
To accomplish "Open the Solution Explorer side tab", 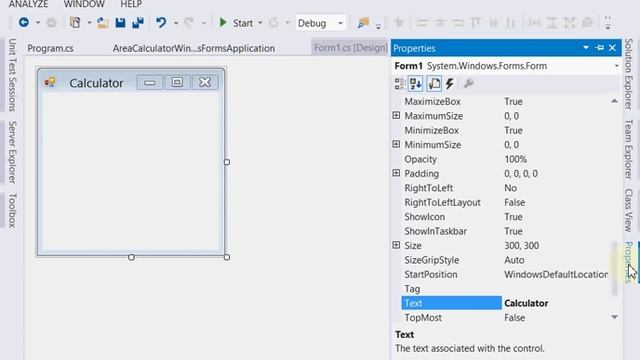I will [x=629, y=74].
